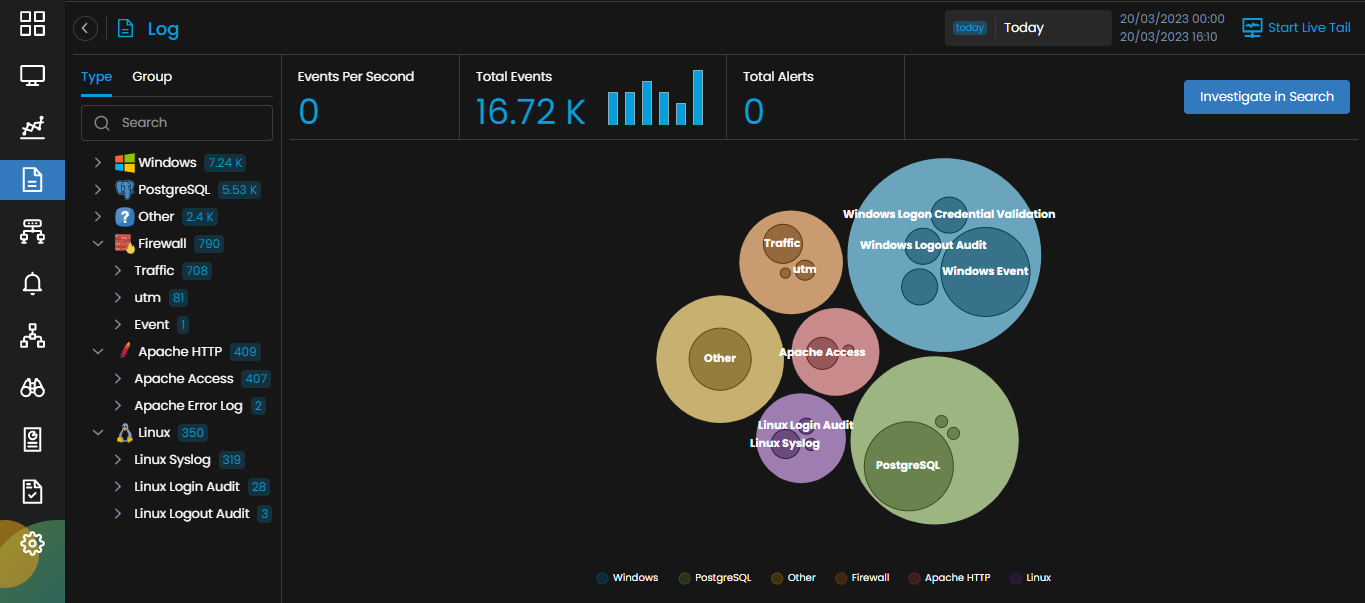Toggle Apache HTTP series in chart legend
The image size is (1365, 603).
click(949, 578)
